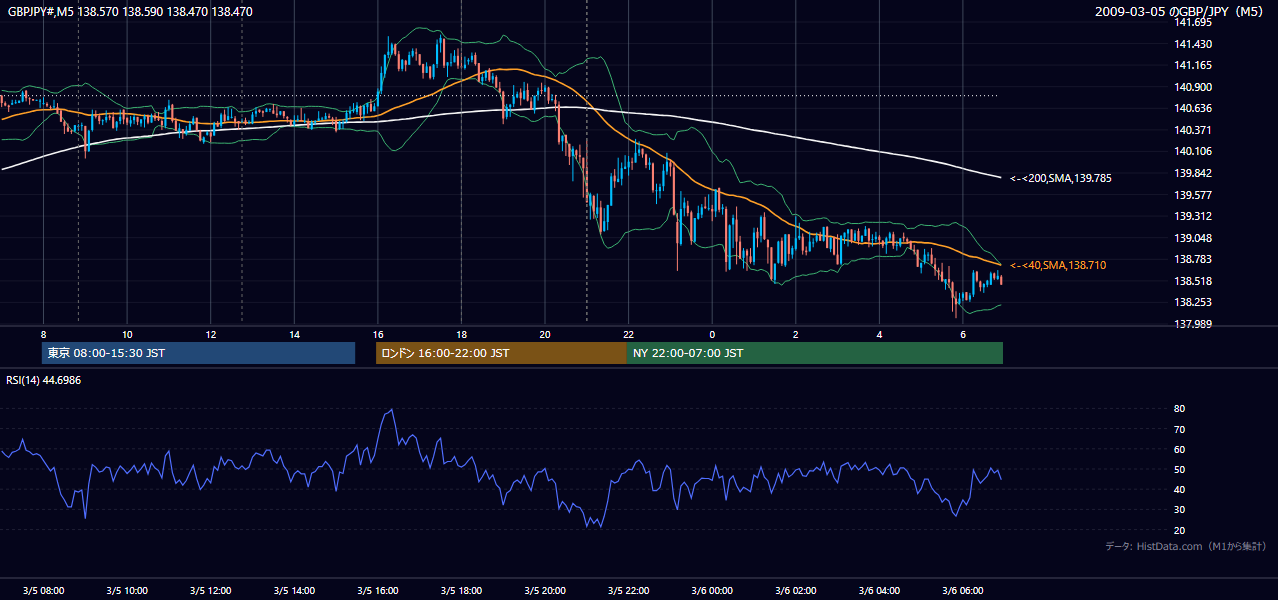Click the 3/6 02:00 date label
The width and height of the screenshot is (1278, 600).
[x=795, y=591]
